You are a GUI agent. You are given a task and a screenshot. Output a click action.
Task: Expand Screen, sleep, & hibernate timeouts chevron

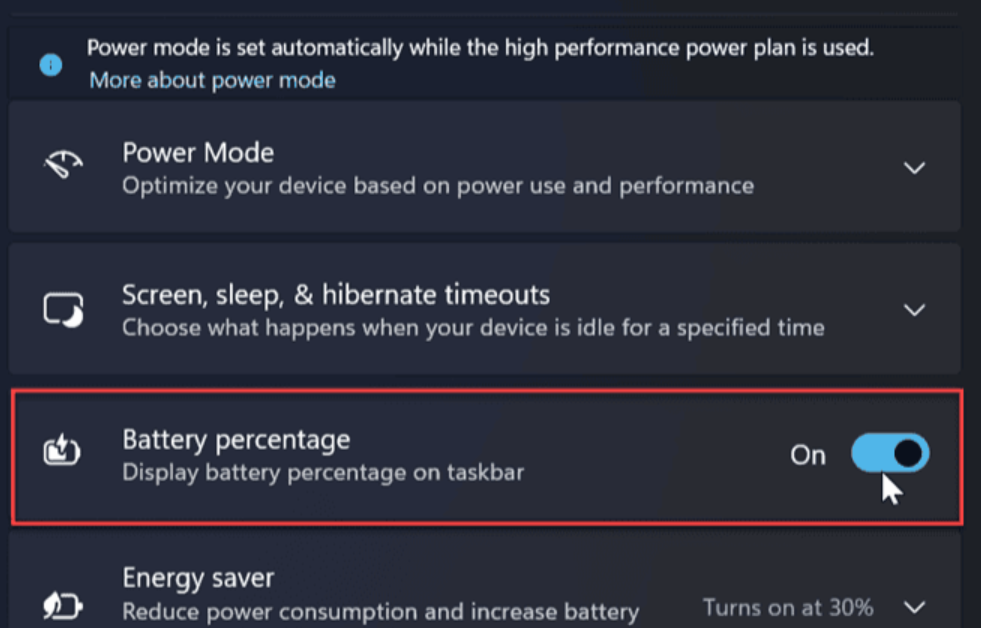point(914,310)
